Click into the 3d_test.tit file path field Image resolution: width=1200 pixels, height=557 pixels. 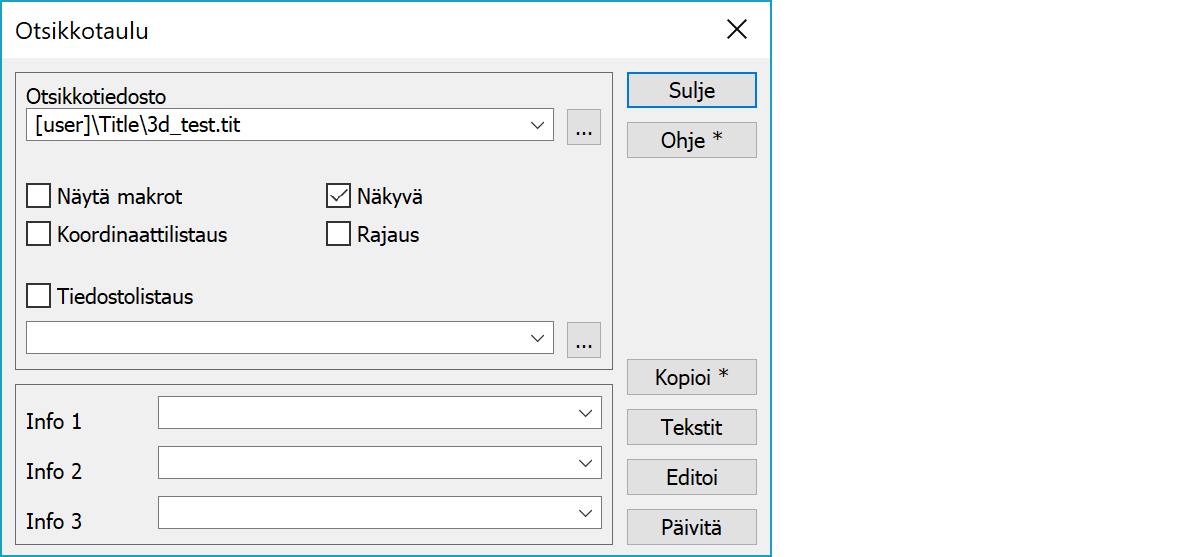click(270, 126)
